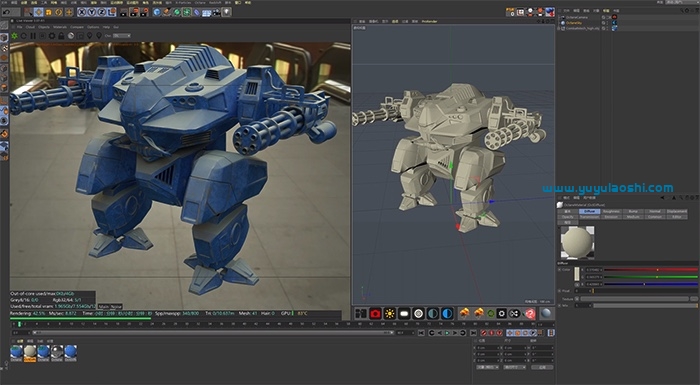The width and height of the screenshot is (700, 385).
Task: Toggle the Clay mode sphere in Live Viewer
Action: (x=71, y=36)
